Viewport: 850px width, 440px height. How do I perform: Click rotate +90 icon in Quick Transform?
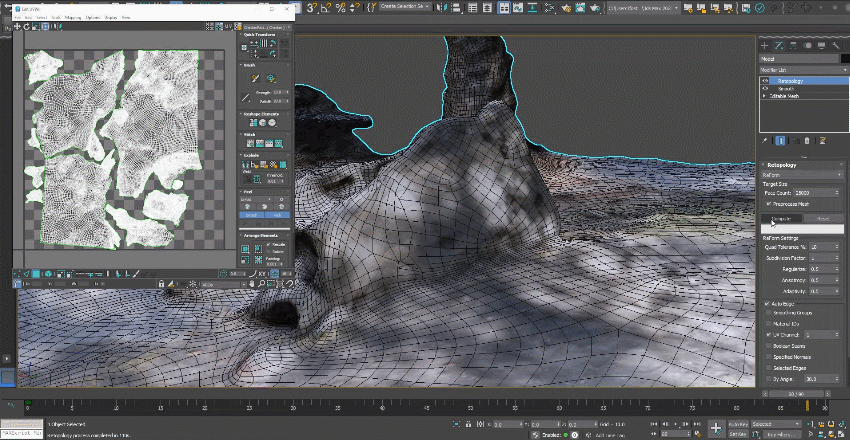tap(273, 43)
